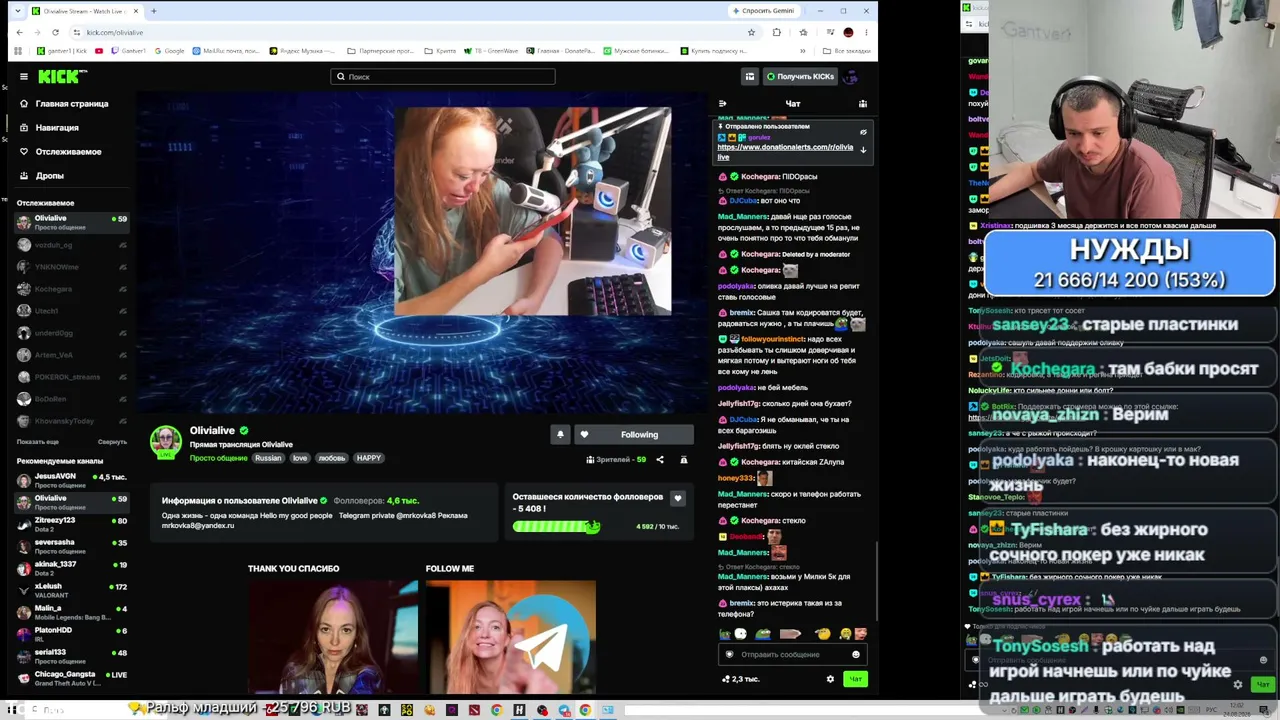Screen dimensions: 1280x720
Task: Click the follower goal progress bar
Action: point(556,526)
